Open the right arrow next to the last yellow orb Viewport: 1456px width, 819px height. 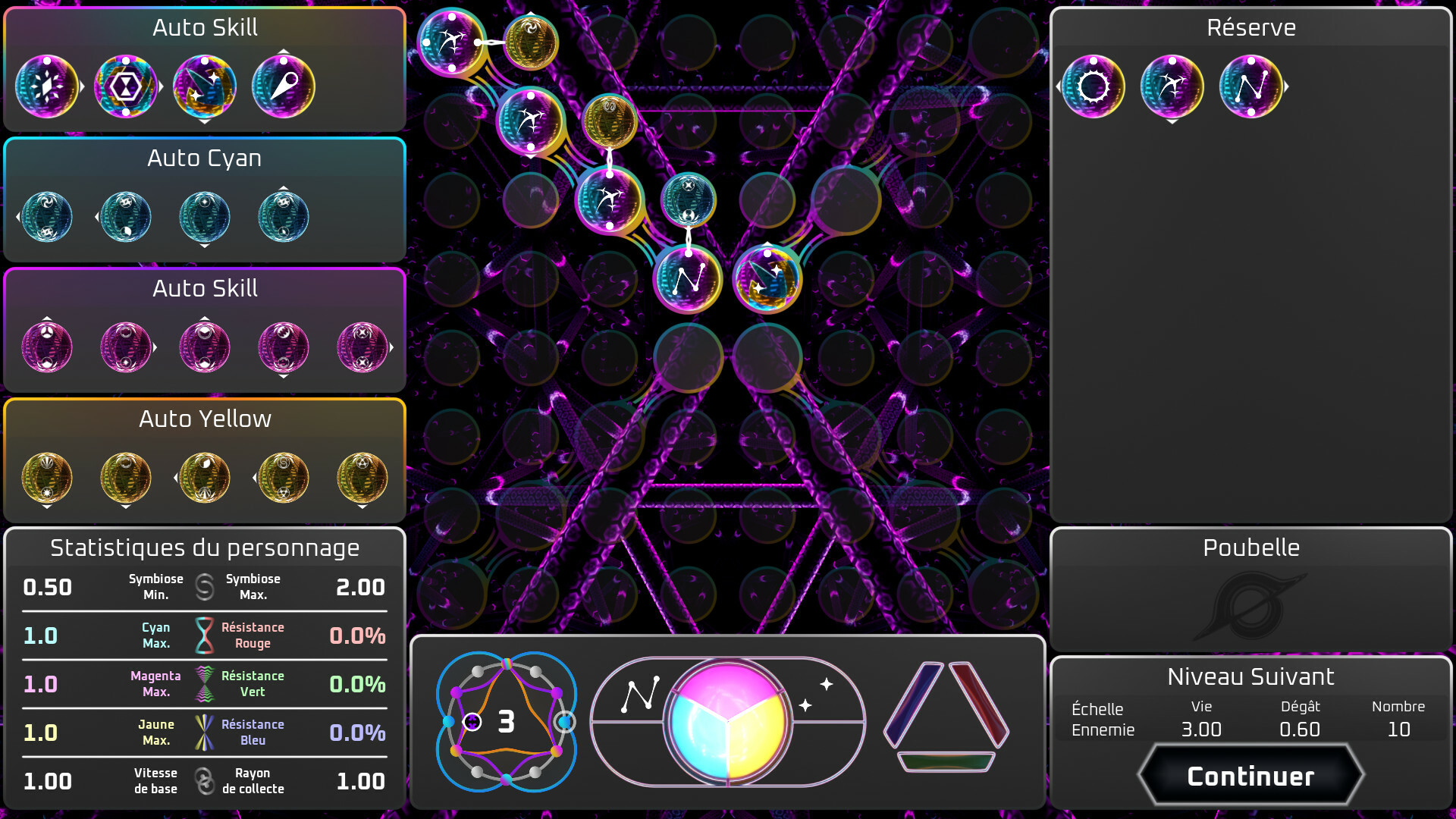coord(393,478)
